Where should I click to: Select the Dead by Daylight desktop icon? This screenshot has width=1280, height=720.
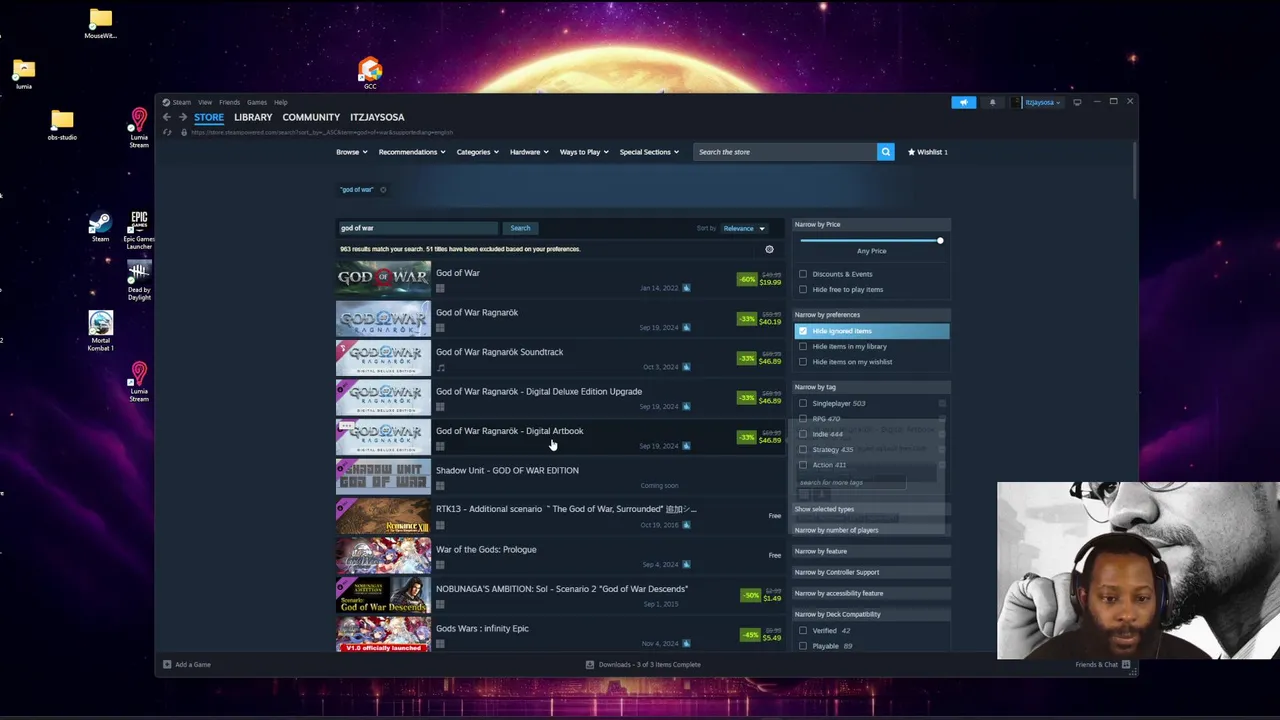tap(139, 280)
